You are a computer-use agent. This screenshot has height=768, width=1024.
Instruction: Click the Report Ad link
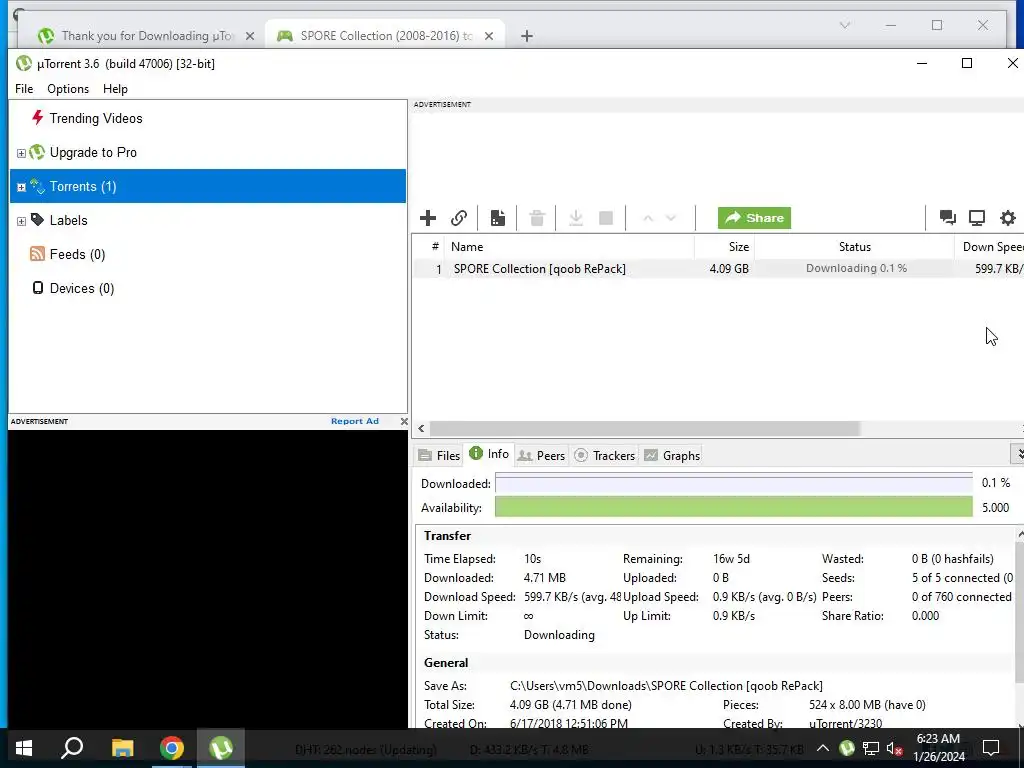[x=355, y=421]
